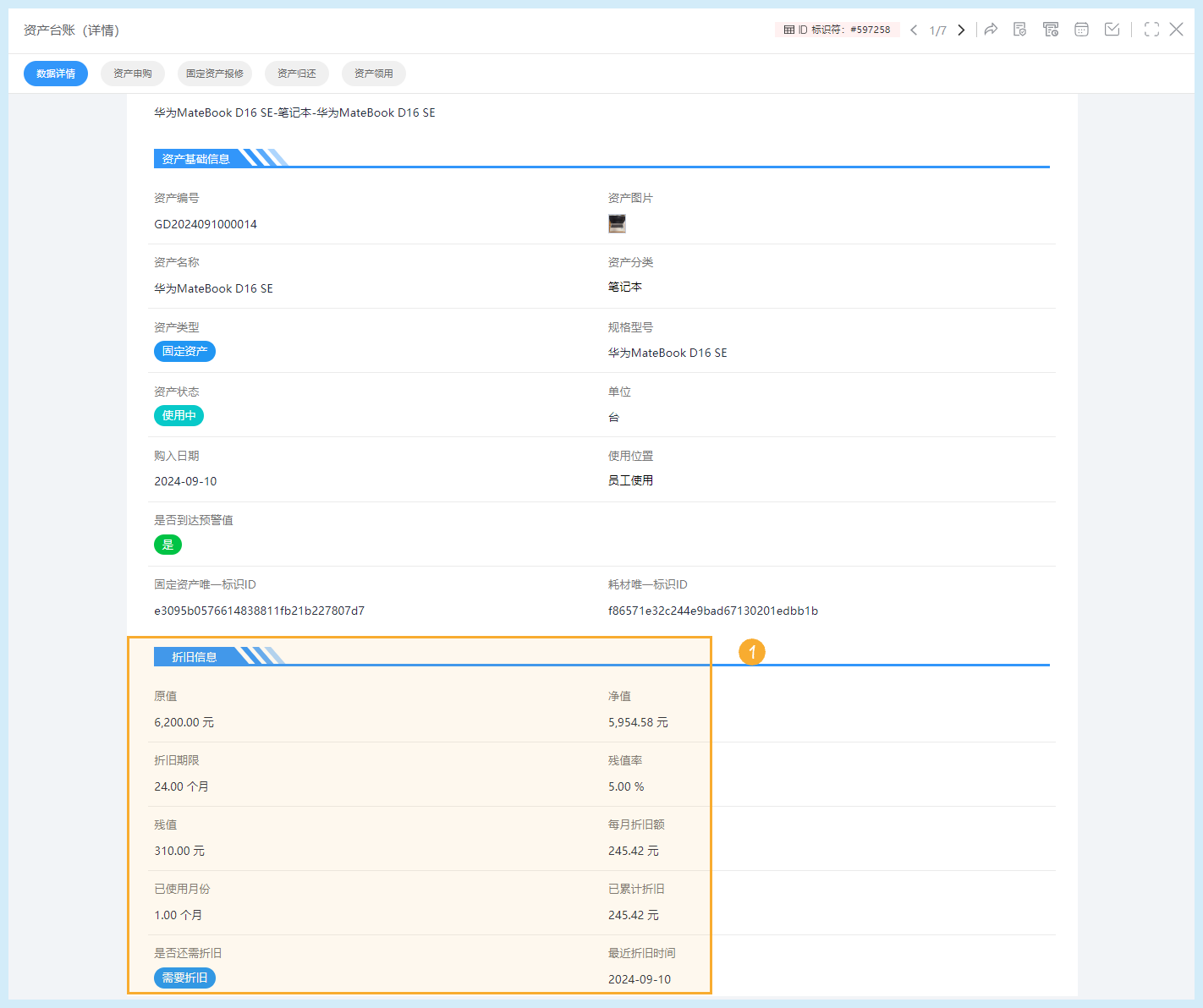Switch to 数据详情 tab
Screen dimensions: 1203x1008
56,74
